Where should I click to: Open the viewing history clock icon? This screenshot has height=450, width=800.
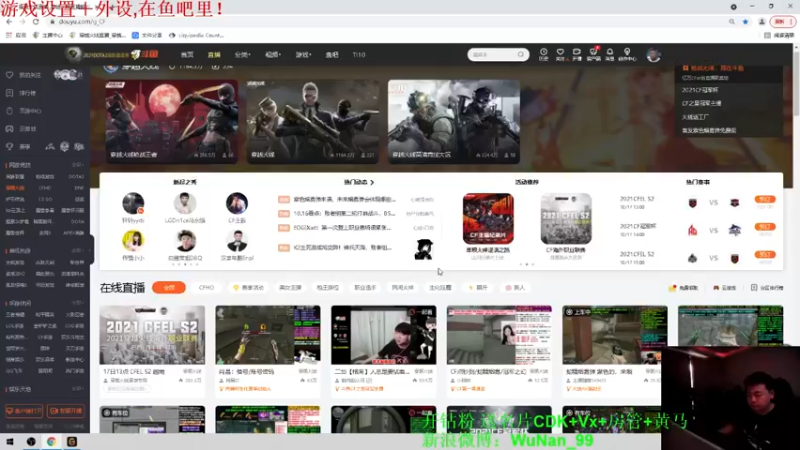(543, 54)
